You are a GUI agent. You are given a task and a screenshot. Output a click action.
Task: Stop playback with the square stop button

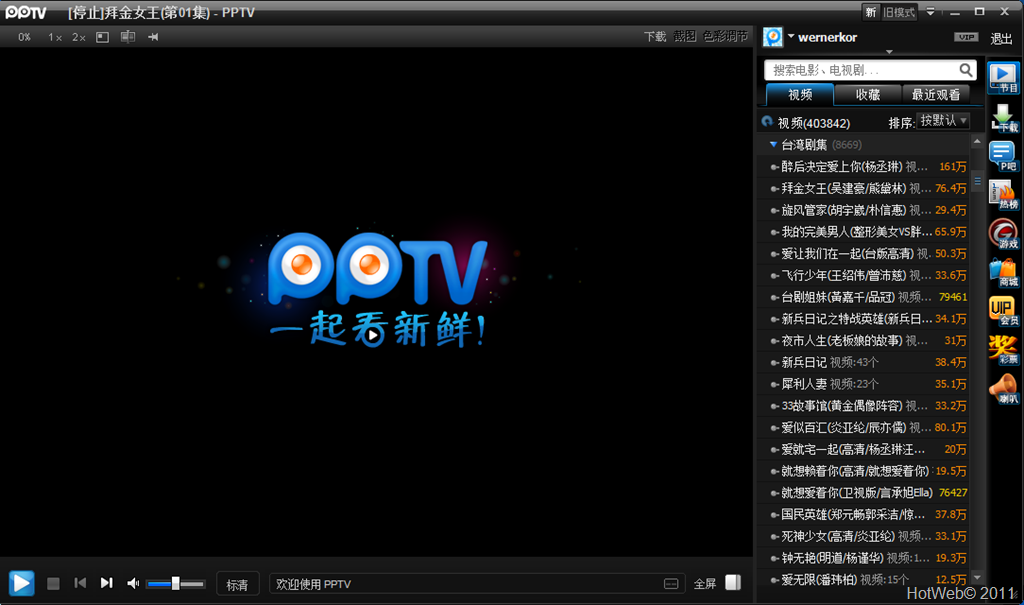click(x=54, y=583)
